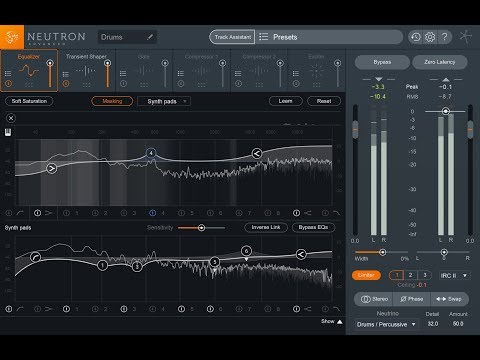Expand the Show triangle at bottom

(340, 321)
